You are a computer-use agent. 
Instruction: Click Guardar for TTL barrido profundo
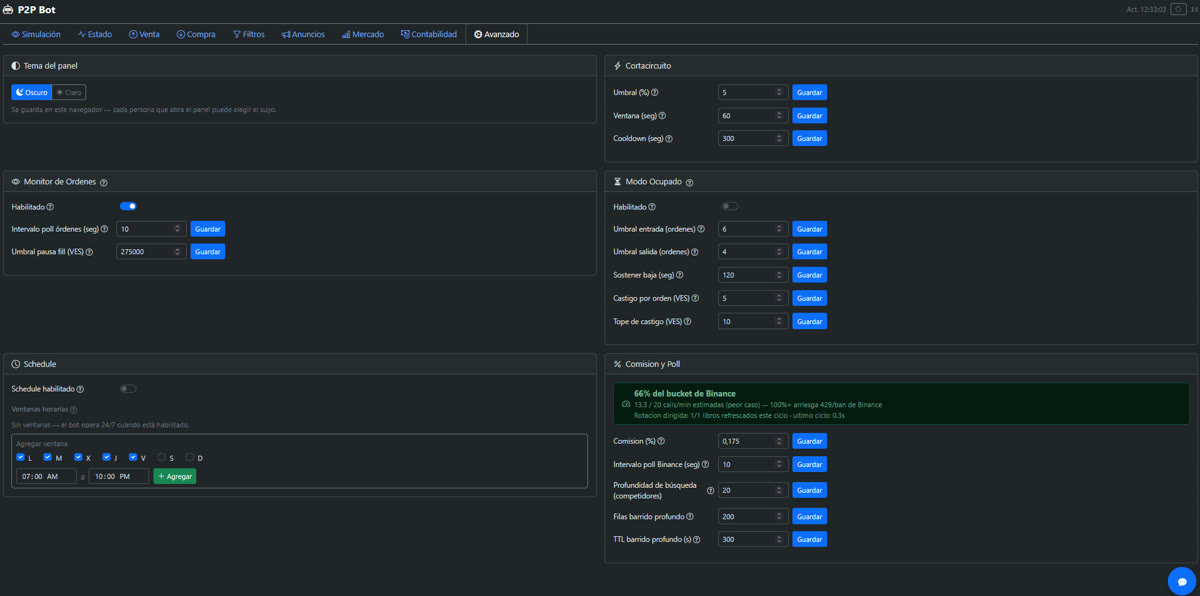click(810, 539)
